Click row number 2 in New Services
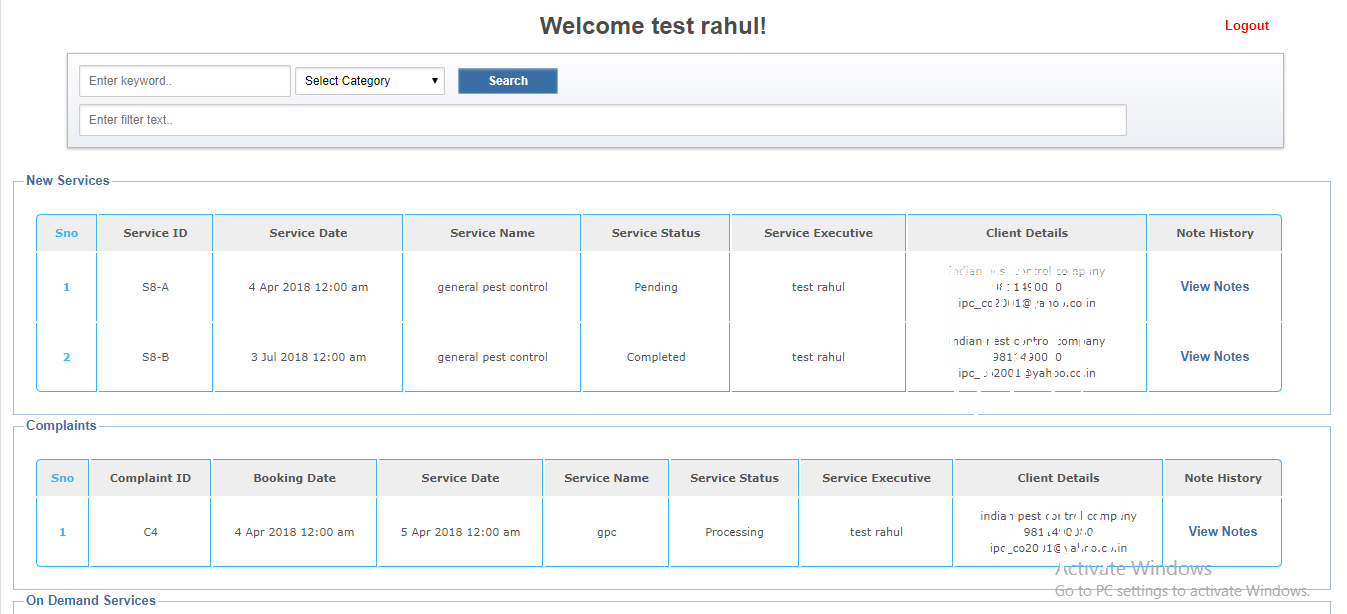Screen dimensions: 1347x614 67,357
